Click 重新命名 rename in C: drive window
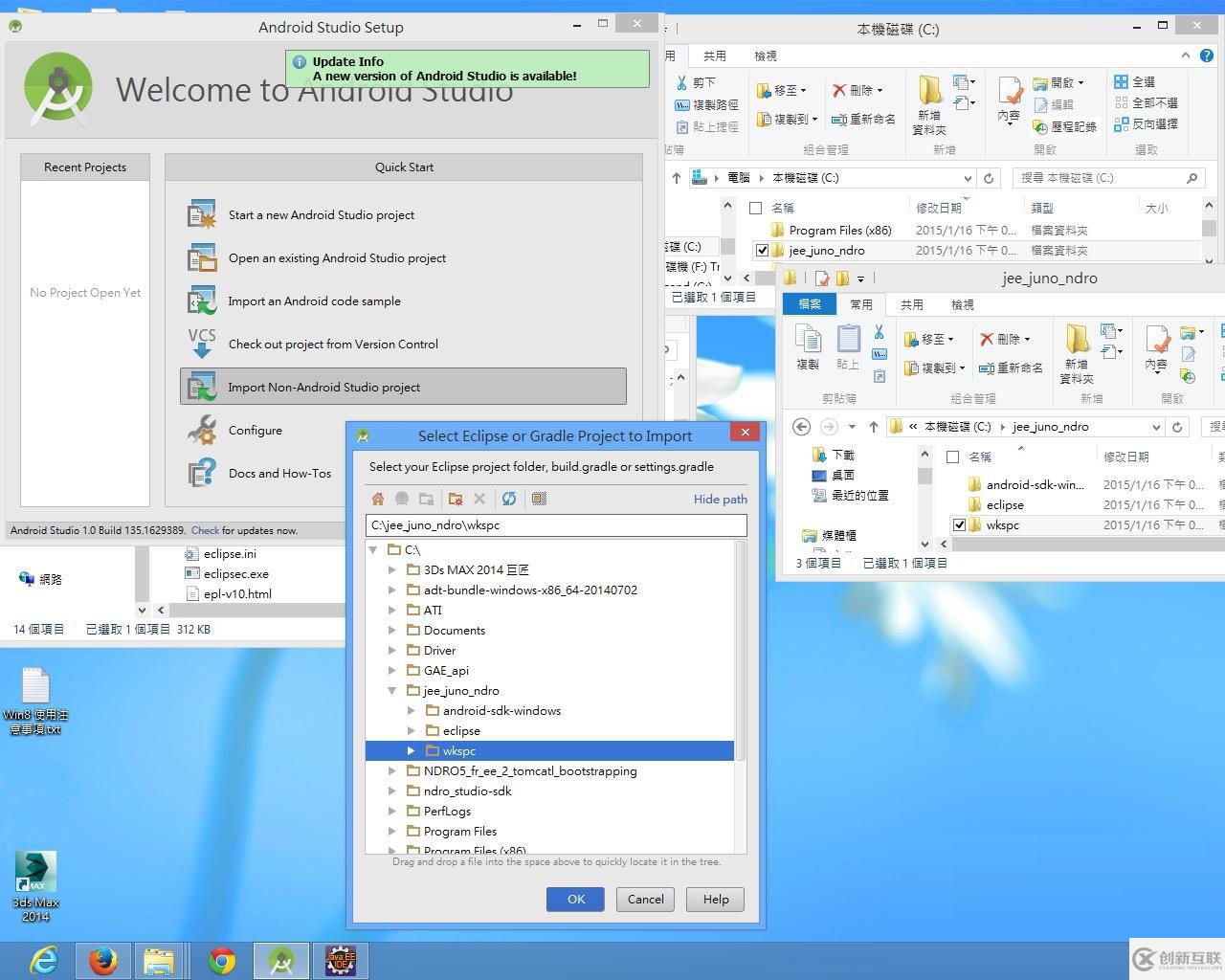 (x=863, y=119)
